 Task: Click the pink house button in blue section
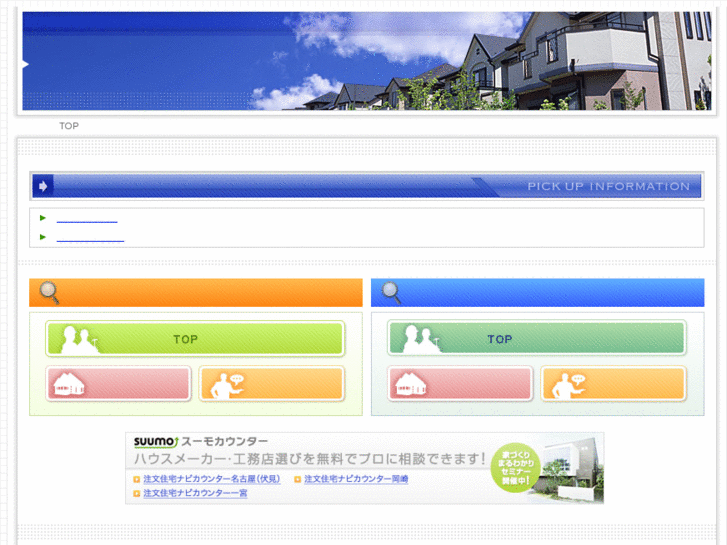[x=460, y=384]
